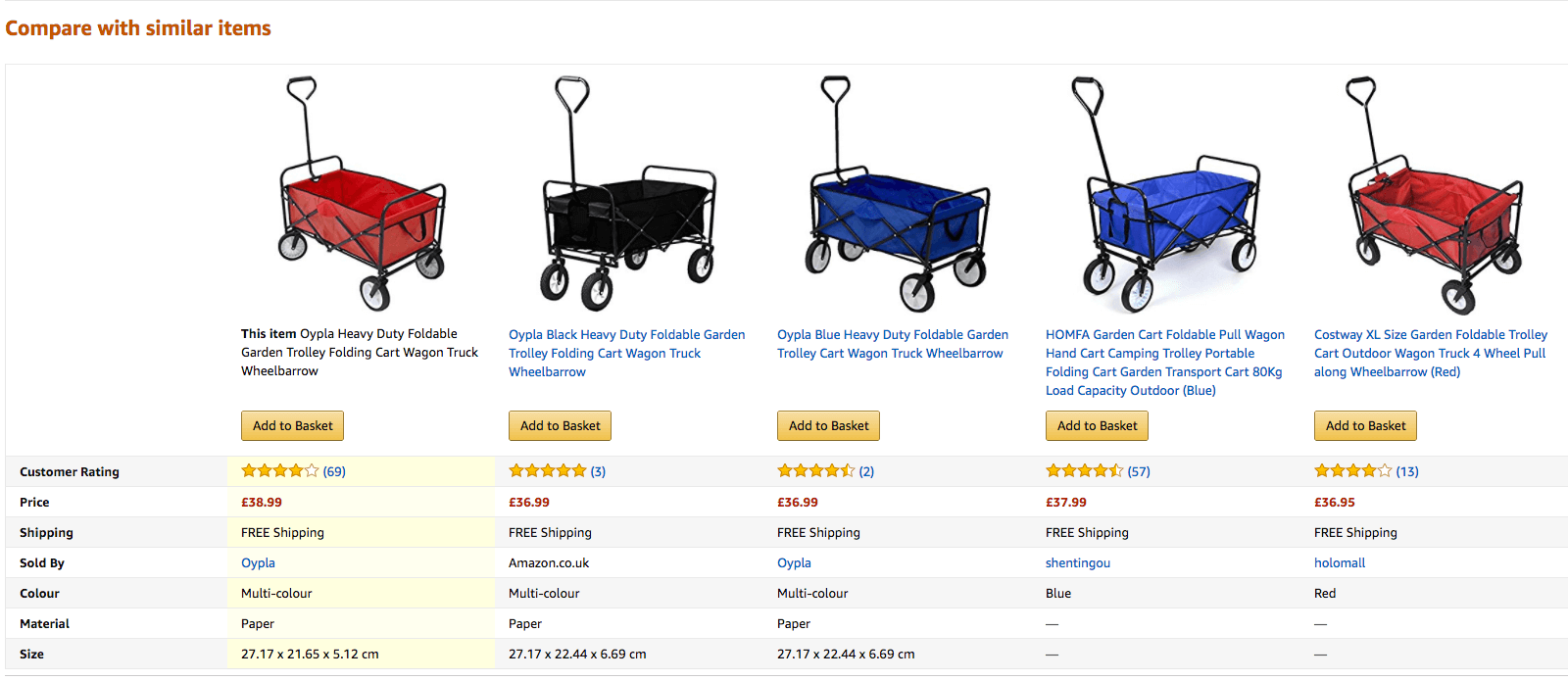Add the Costway XL trolley to basket
This screenshot has width=1568, height=681.
1365,425
